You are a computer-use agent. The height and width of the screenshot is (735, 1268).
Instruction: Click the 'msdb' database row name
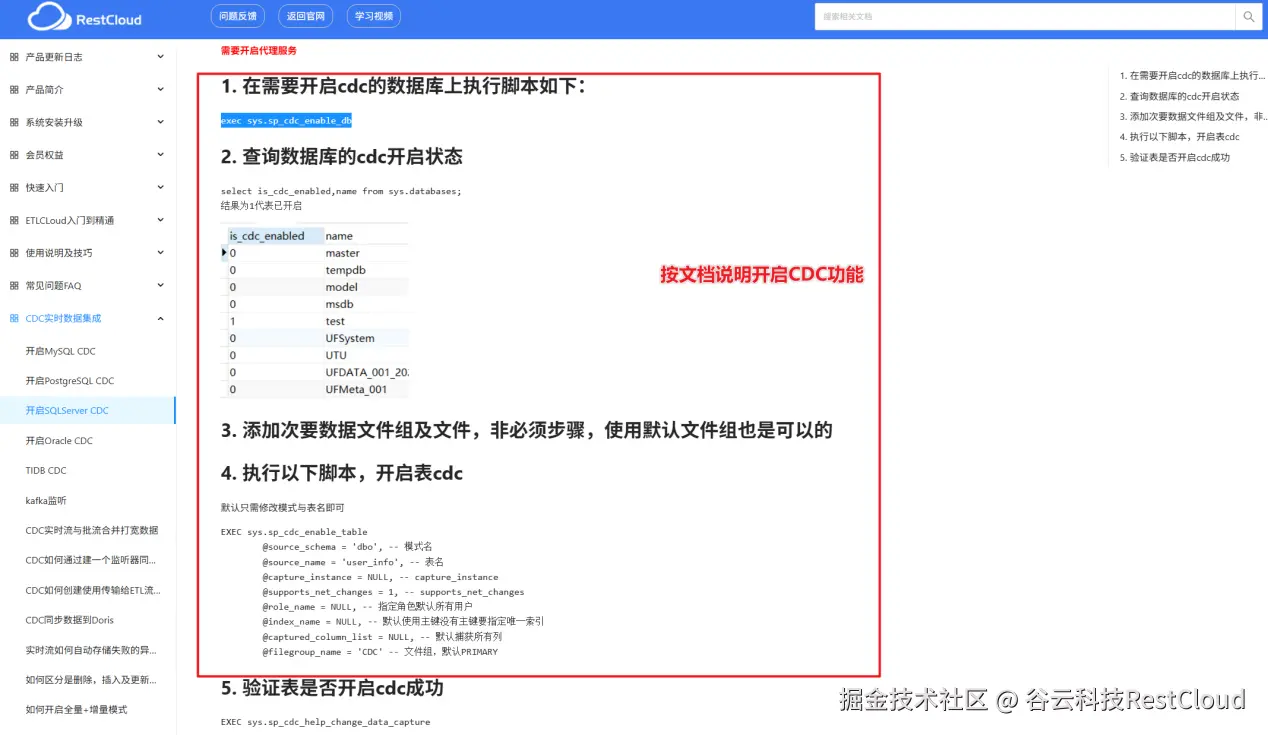tap(339, 304)
